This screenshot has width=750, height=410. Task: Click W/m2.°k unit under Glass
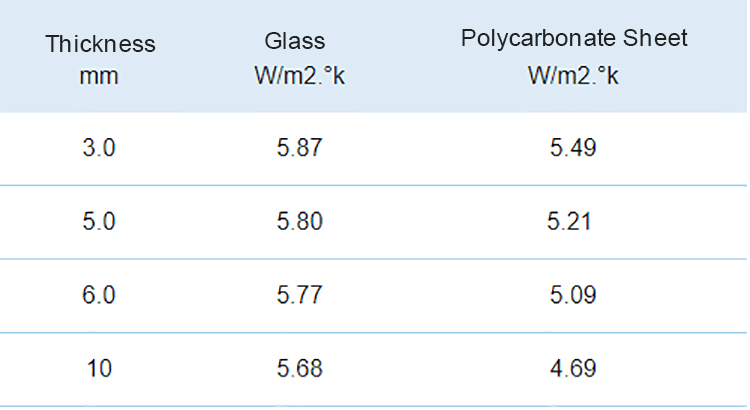pyautogui.click(x=299, y=75)
